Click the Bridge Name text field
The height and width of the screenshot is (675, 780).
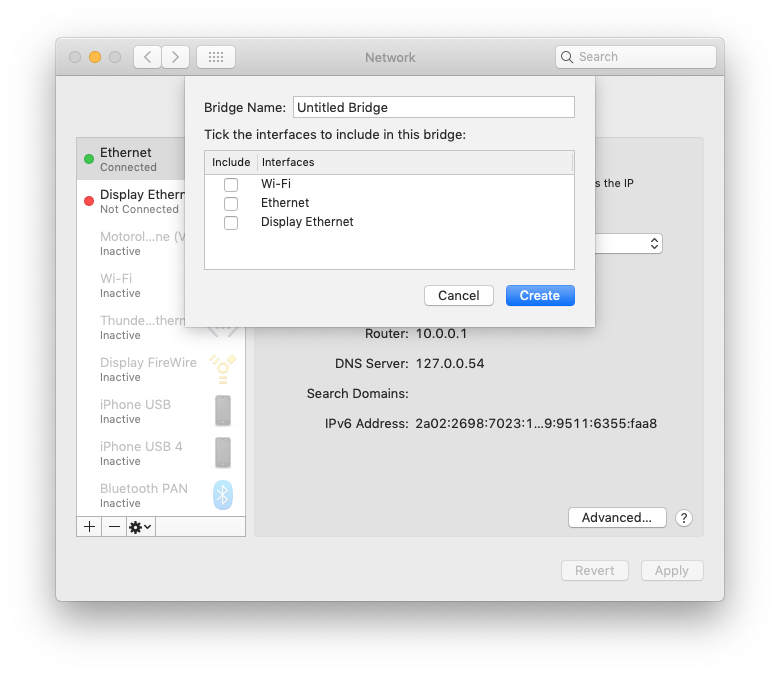[x=434, y=107]
